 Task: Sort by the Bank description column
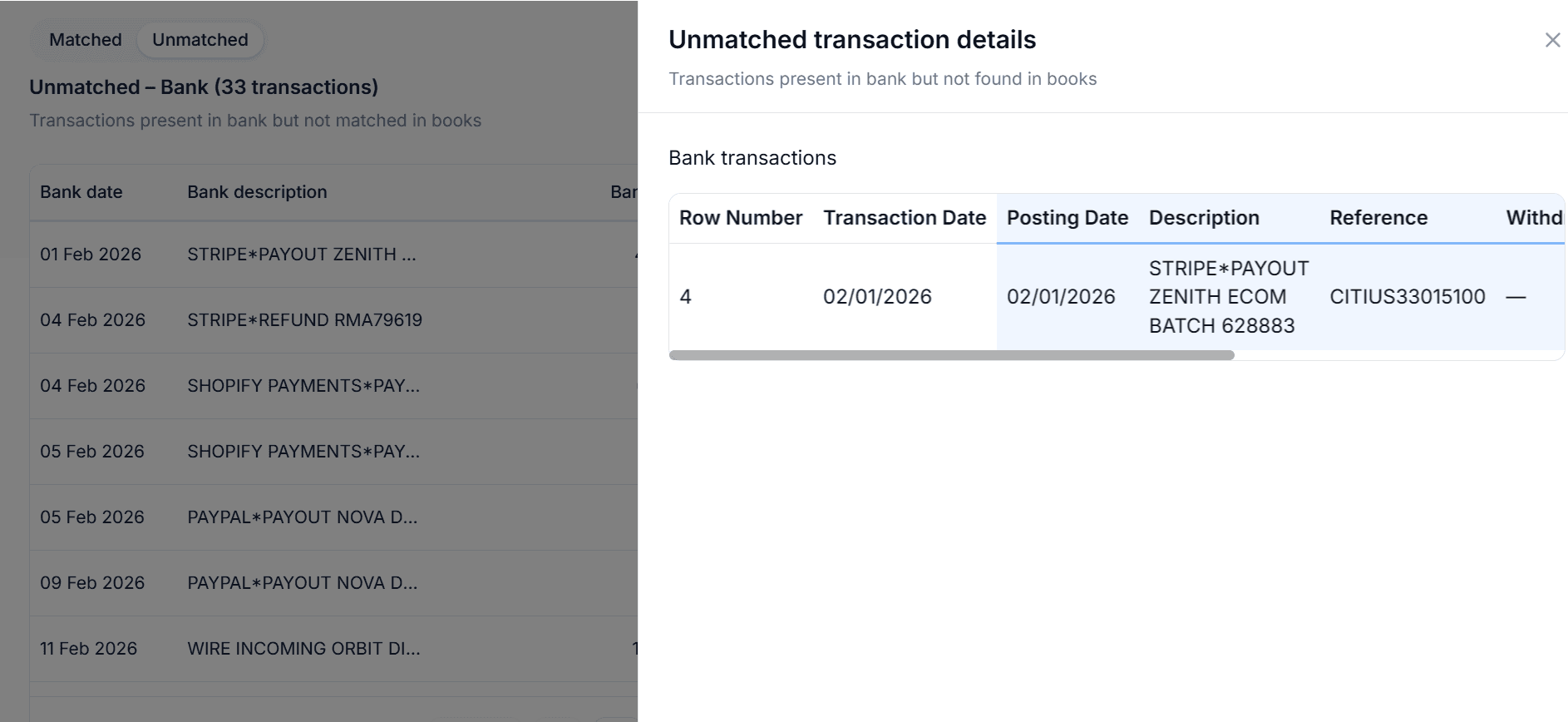(257, 192)
